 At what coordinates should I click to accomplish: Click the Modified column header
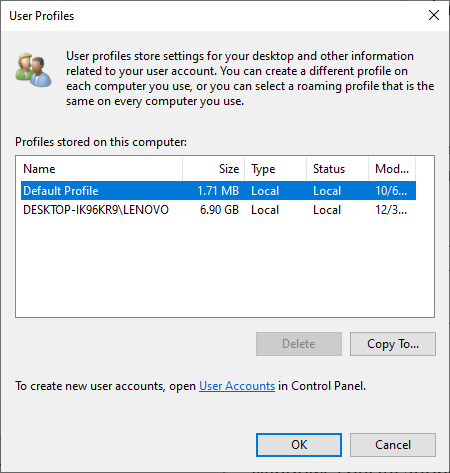coord(392,169)
